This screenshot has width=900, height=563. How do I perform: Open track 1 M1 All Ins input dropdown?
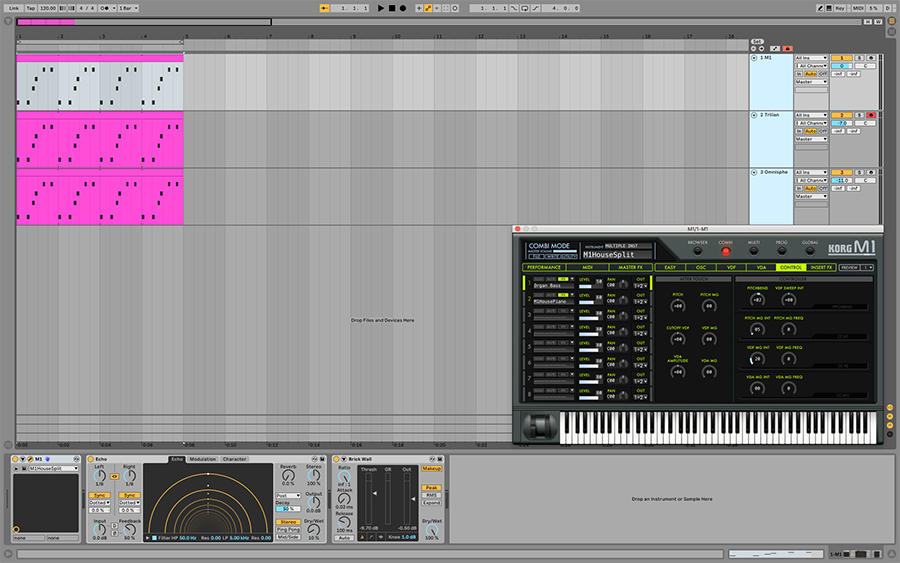pyautogui.click(x=811, y=58)
